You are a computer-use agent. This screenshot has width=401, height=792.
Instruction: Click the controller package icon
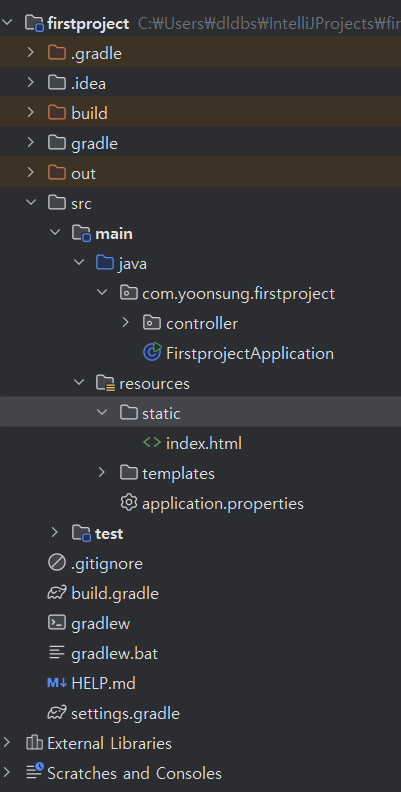pyautogui.click(x=152, y=323)
